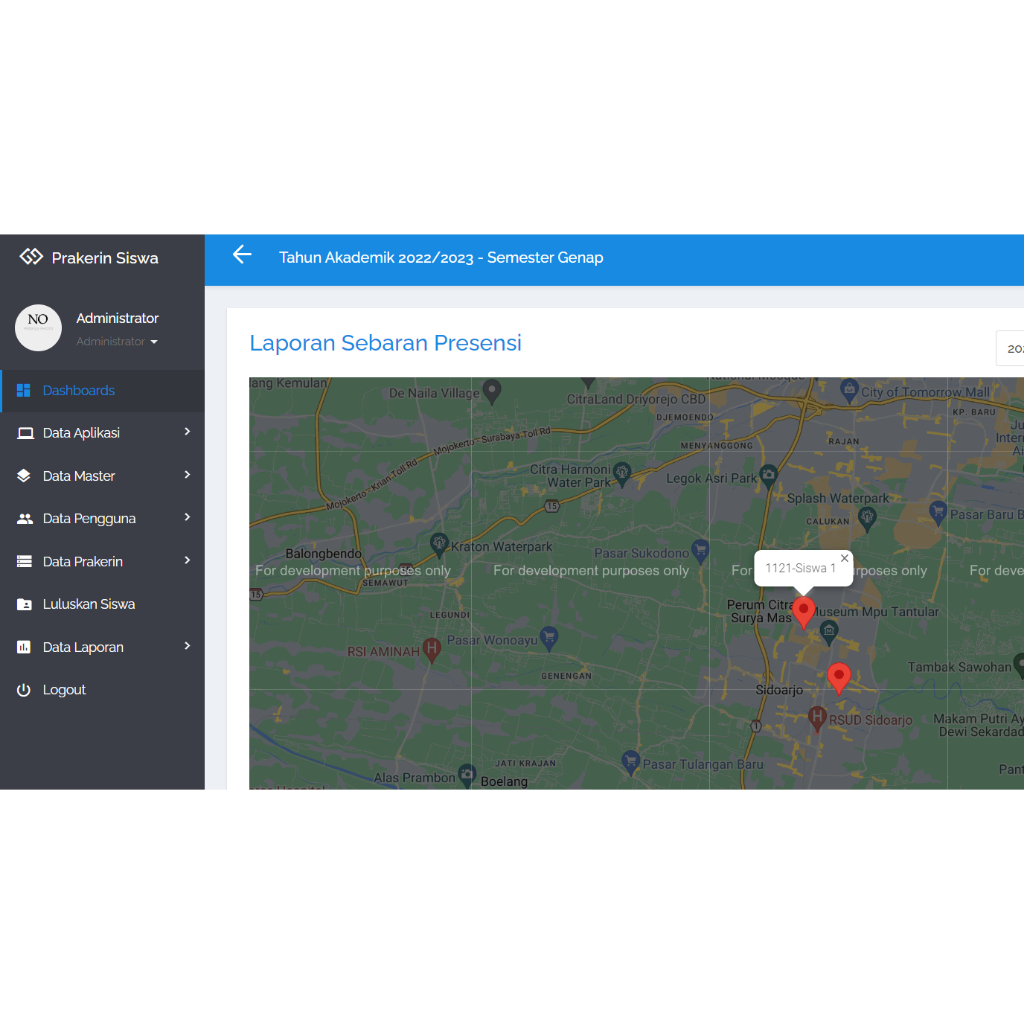Viewport: 1024px width, 1024px height.
Task: Click Splash Waterpark map pin
Action: pyautogui.click(x=867, y=520)
